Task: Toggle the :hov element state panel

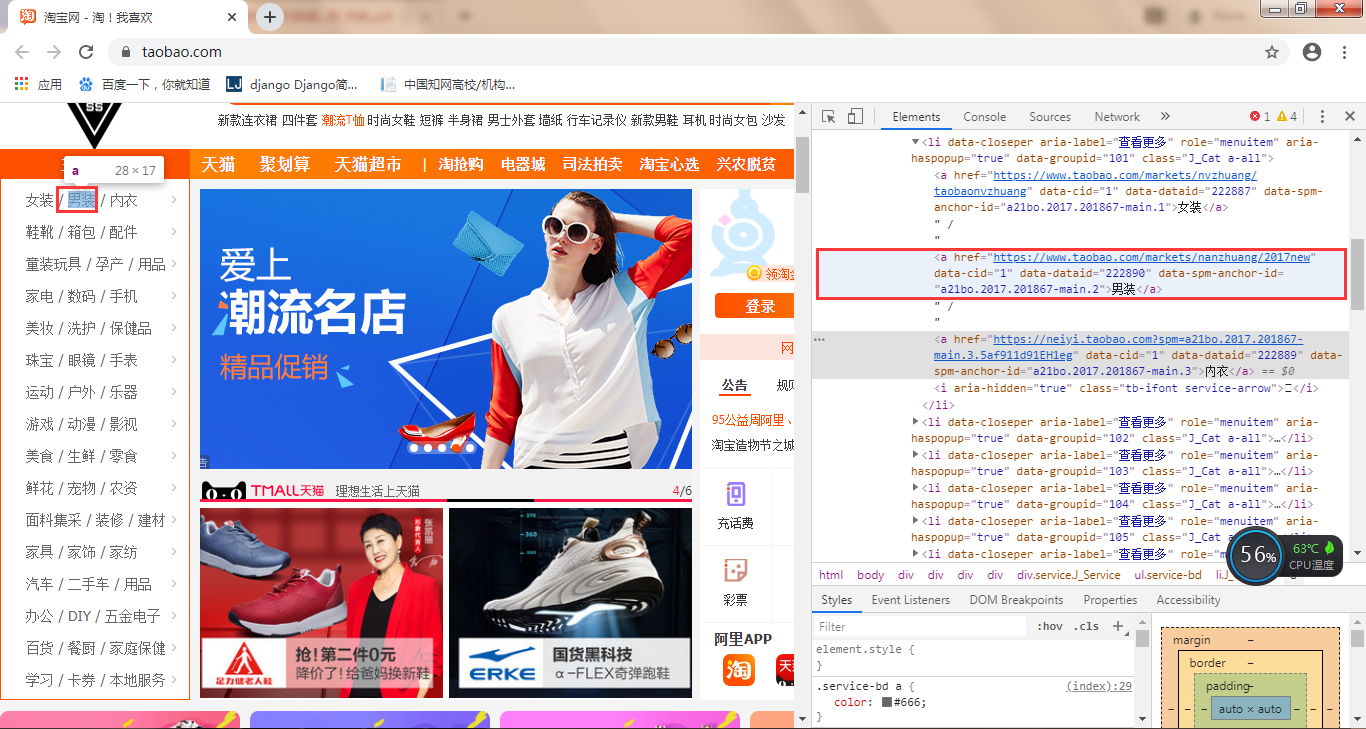Action: tap(1051, 626)
